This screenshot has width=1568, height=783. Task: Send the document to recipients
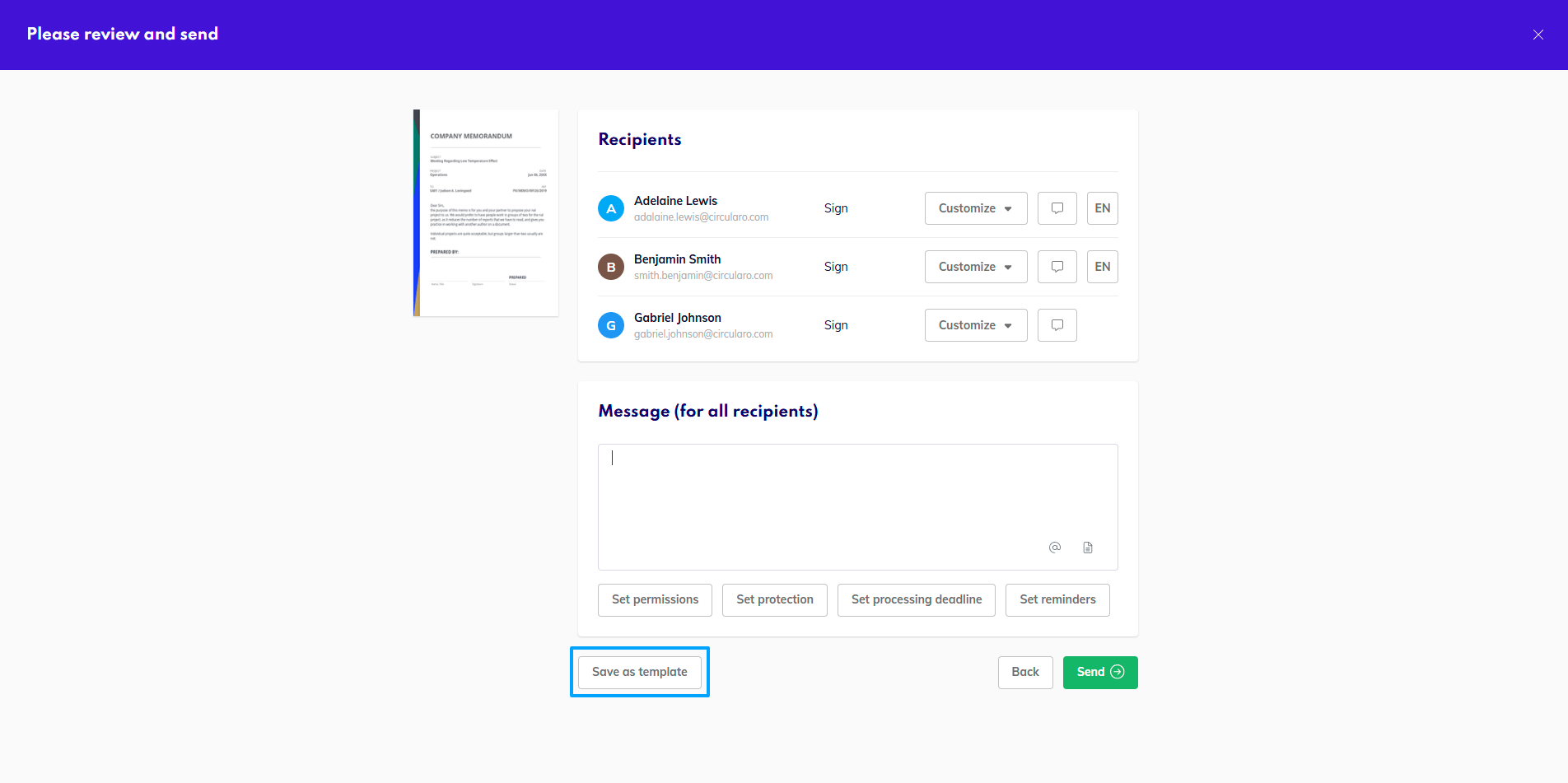[1099, 672]
